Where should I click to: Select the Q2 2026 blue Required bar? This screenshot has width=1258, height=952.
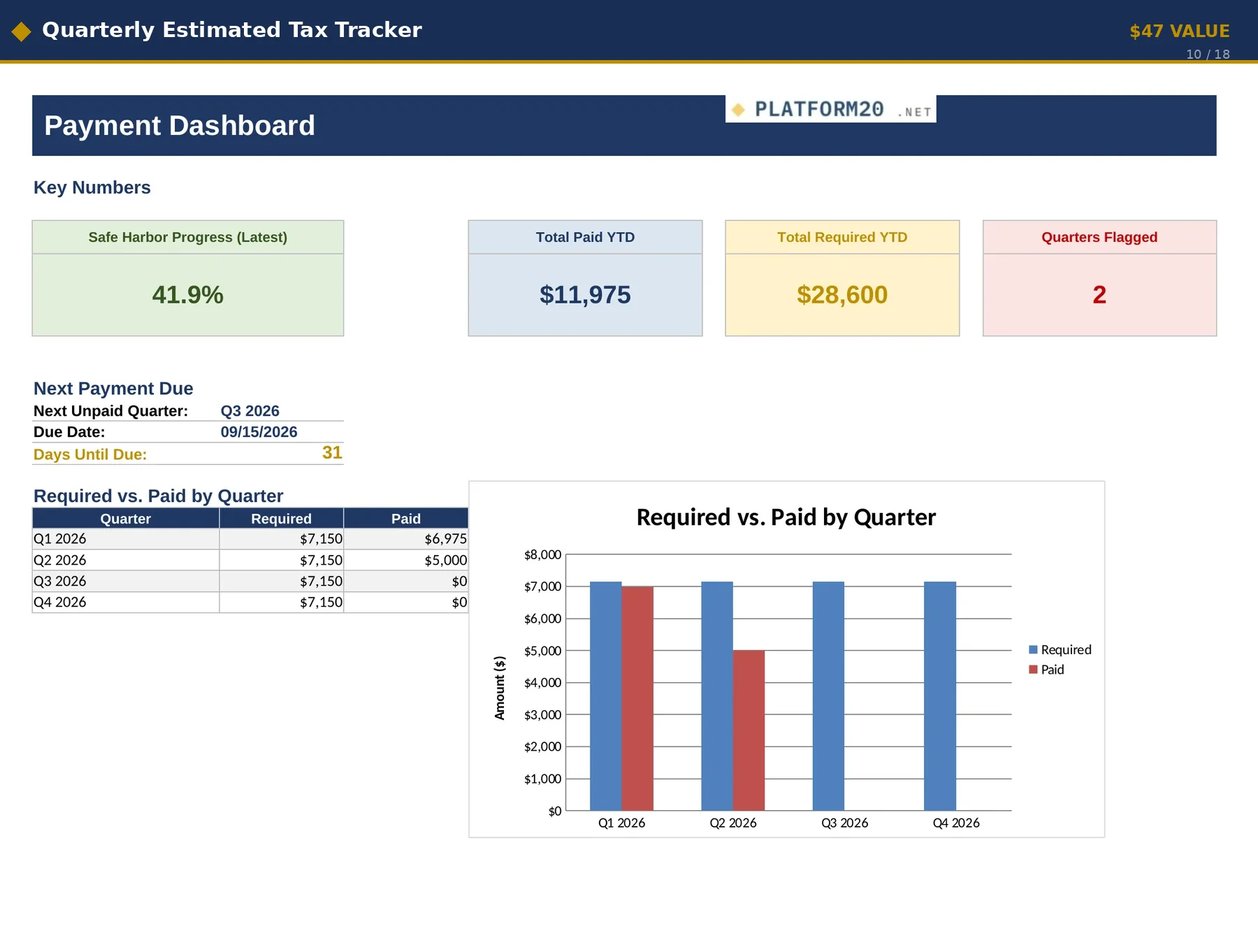(717, 696)
